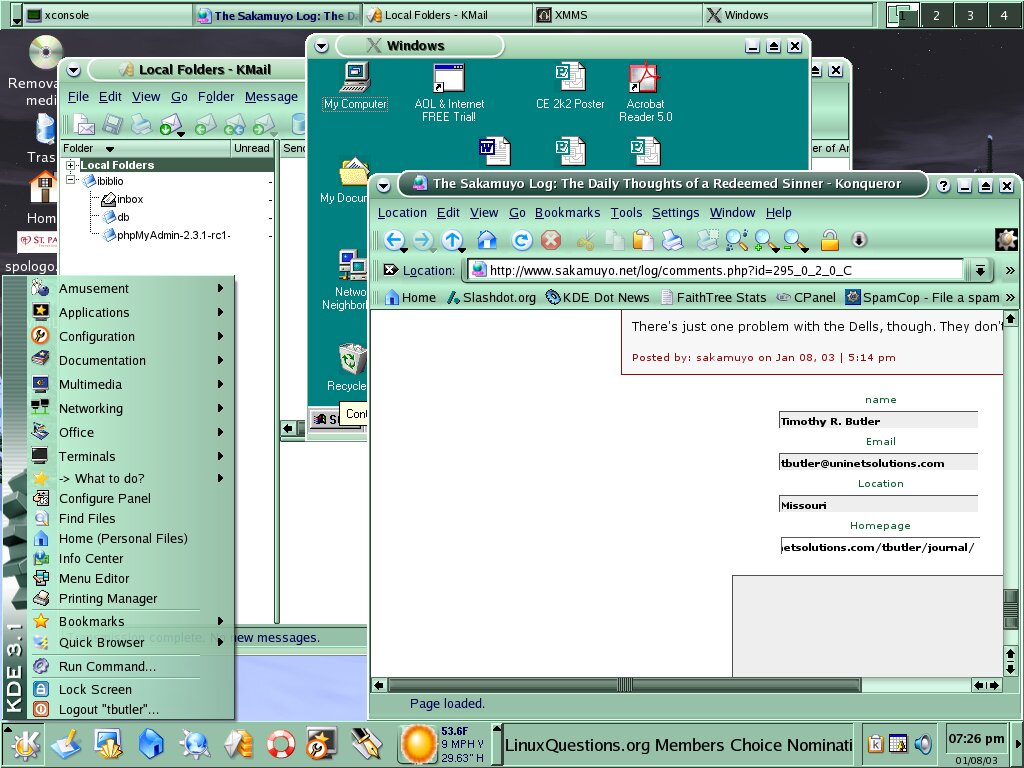This screenshot has width=1024, height=768.
Task: Click the Konqueror URL location field
Action: pos(716,270)
